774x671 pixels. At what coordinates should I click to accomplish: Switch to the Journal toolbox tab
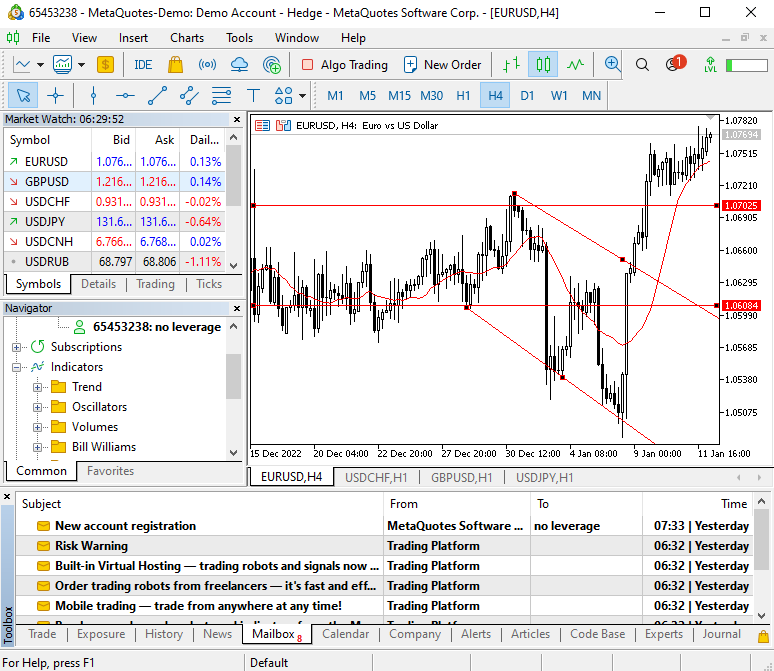click(x=722, y=634)
